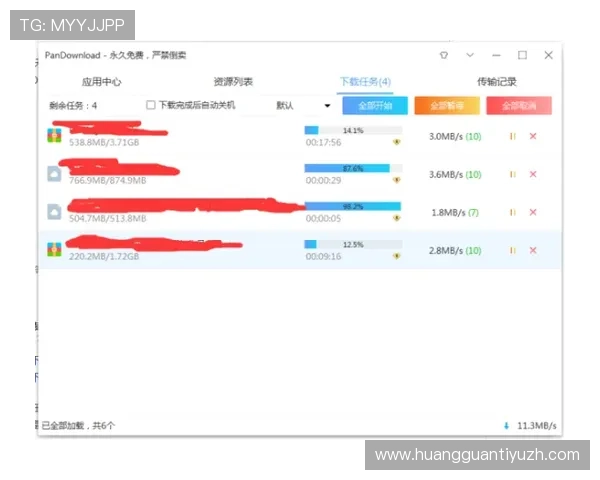
Task: Click the 220.2MB/1.72GB size text
Action: (104, 256)
